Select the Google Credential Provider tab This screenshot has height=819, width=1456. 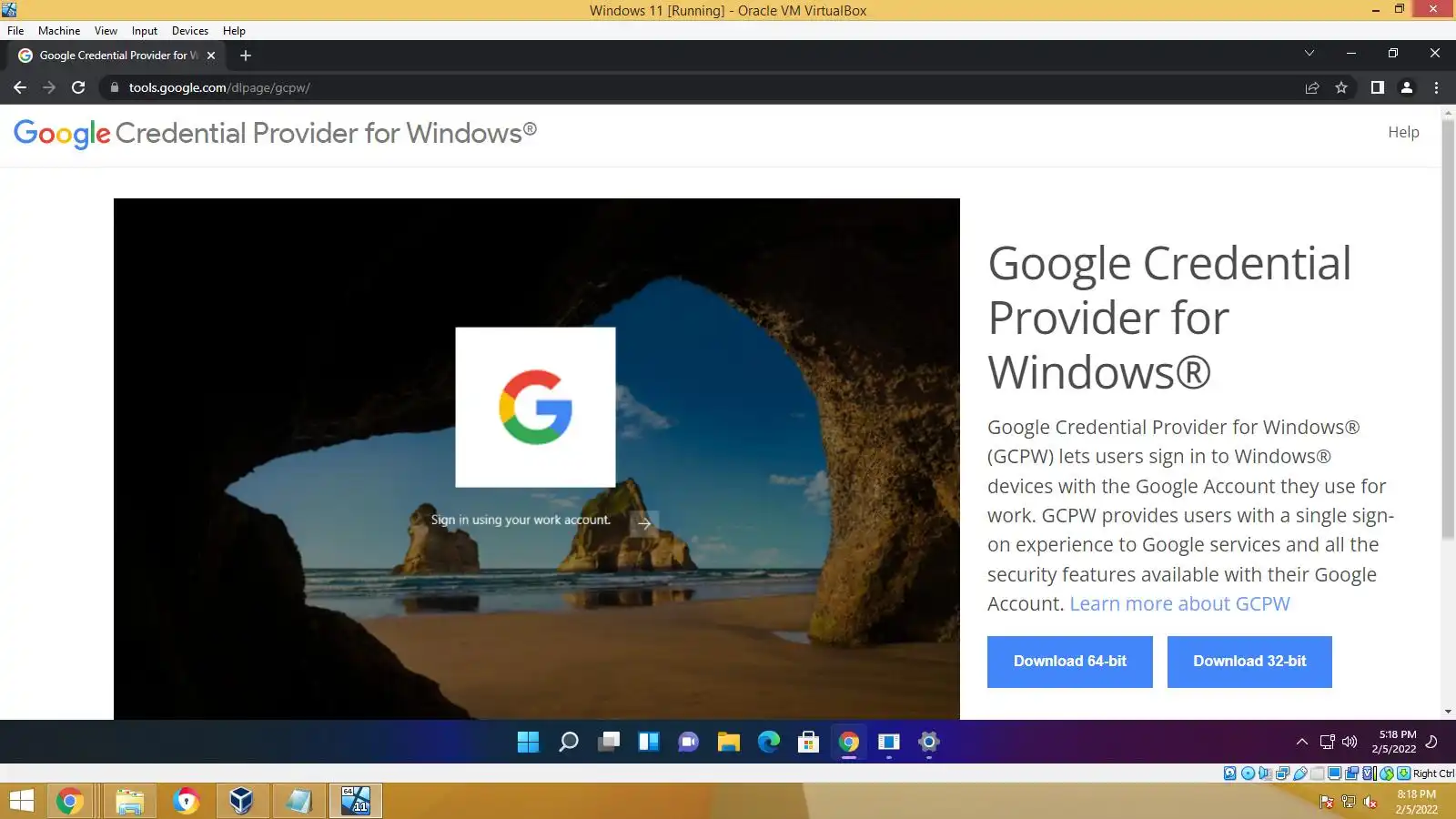(118, 56)
